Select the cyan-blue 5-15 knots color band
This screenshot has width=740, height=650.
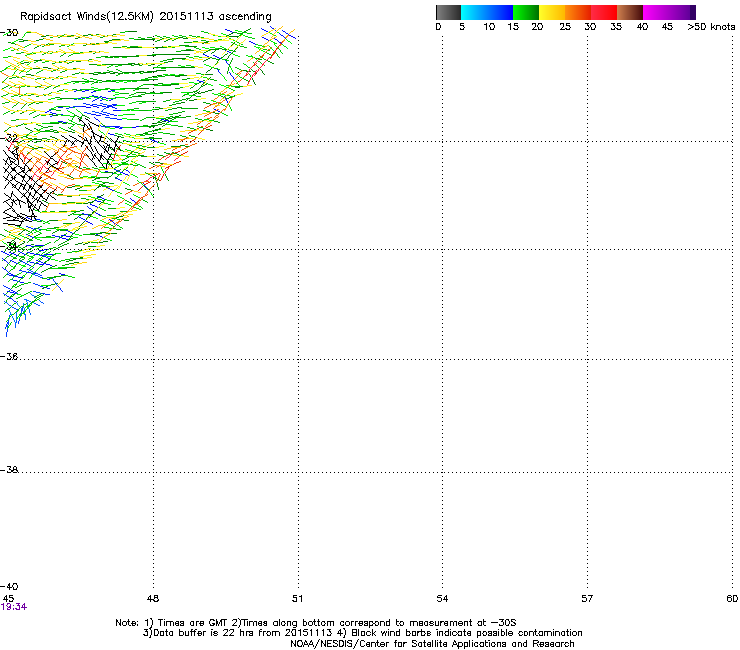487,12
